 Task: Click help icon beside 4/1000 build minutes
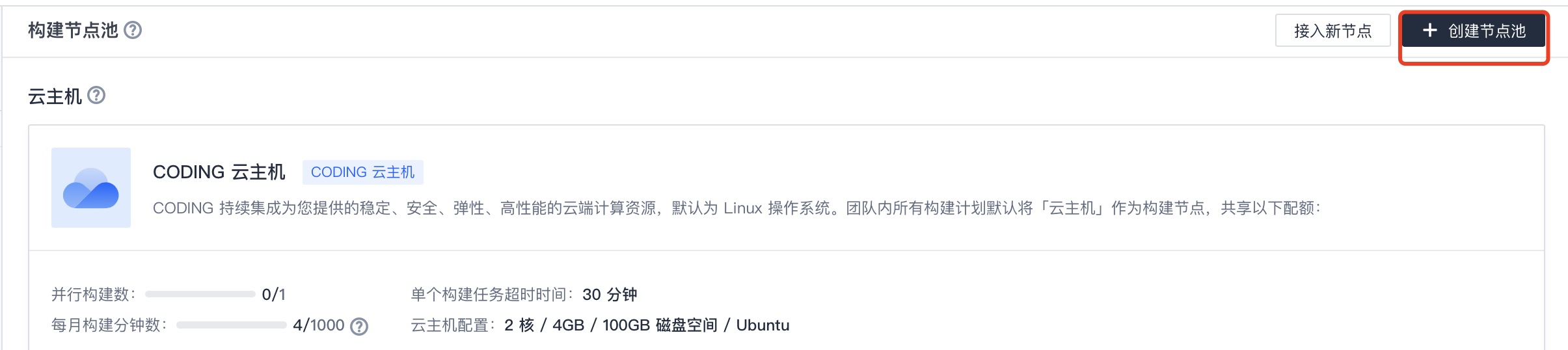tap(359, 326)
